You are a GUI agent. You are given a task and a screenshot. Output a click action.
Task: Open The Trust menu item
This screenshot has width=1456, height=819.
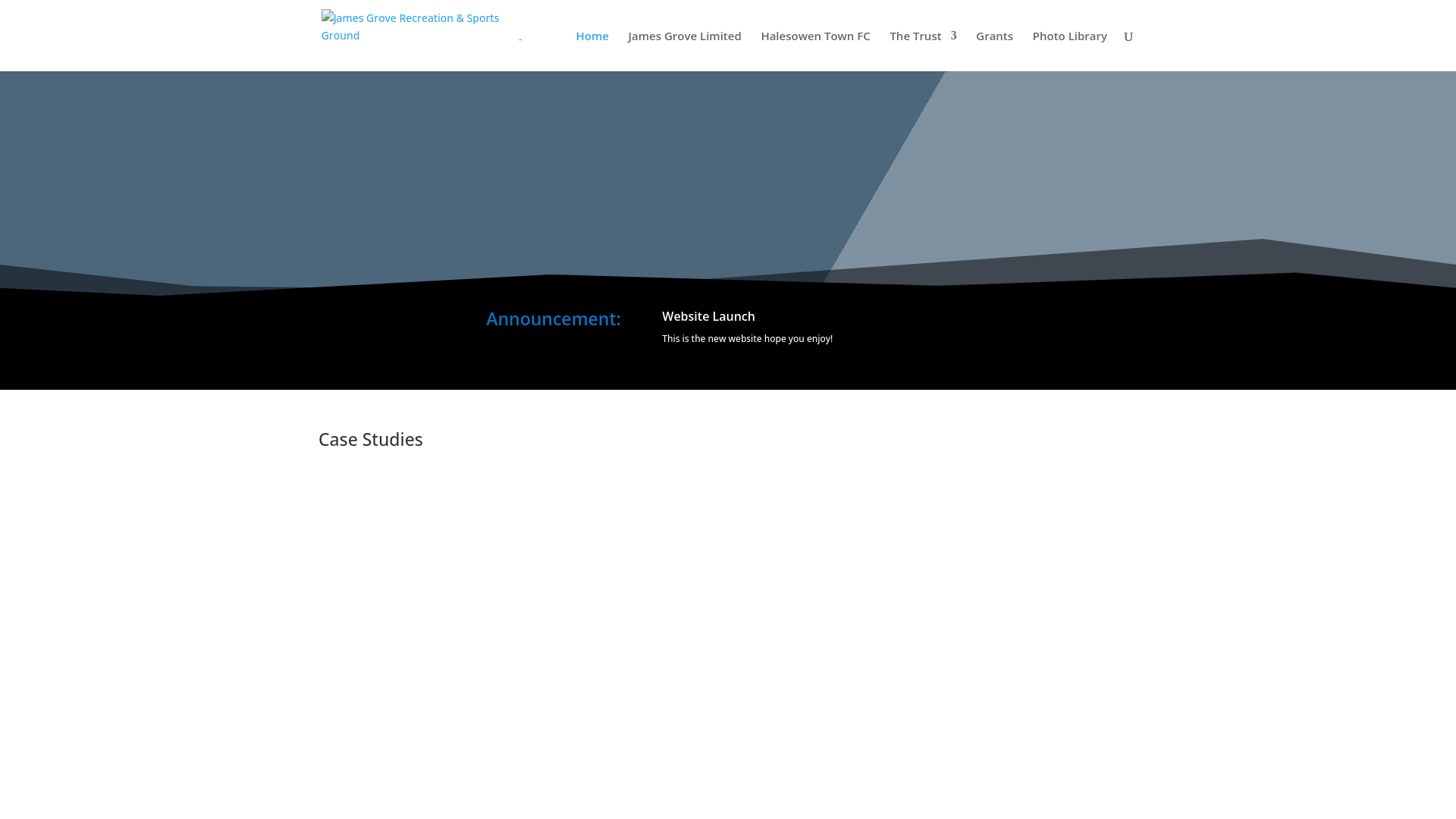pos(915,36)
